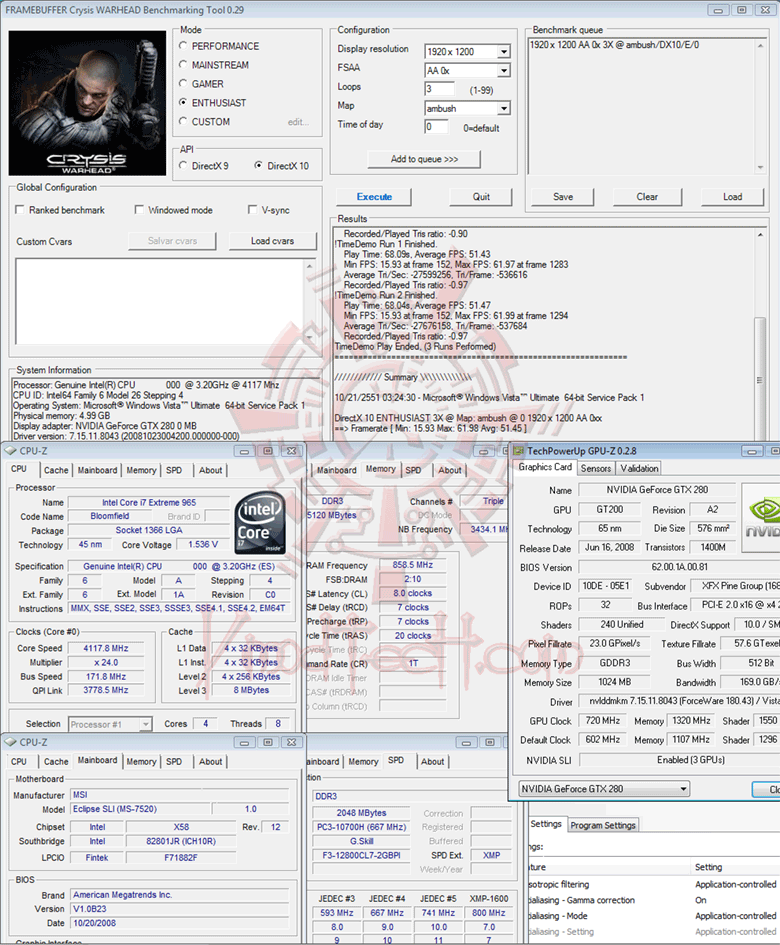Switch to Validation tab in GPU-Z
Screen dimensions: 780x945
point(639,468)
